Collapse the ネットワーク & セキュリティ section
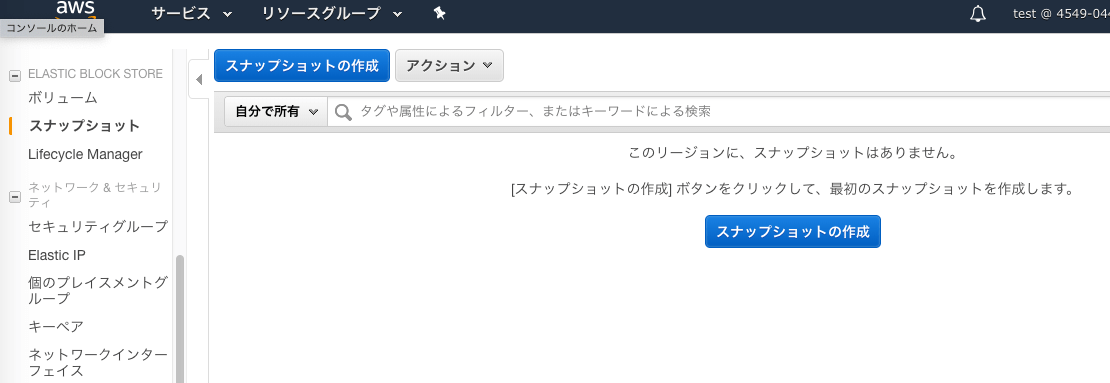This screenshot has height=383, width=1110. pyautogui.click(x=14, y=197)
